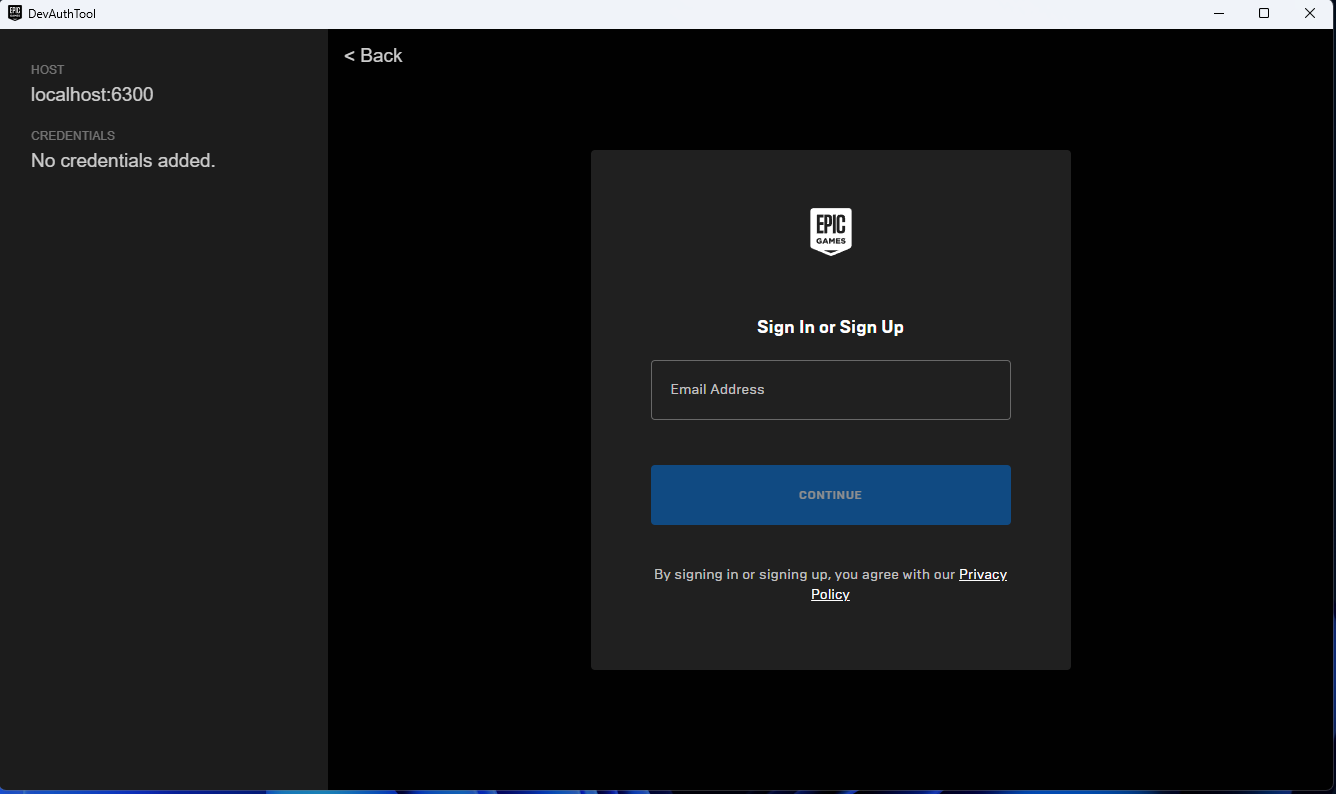1336x794 pixels.
Task: Click the HOST label in sidebar
Action: (47, 70)
